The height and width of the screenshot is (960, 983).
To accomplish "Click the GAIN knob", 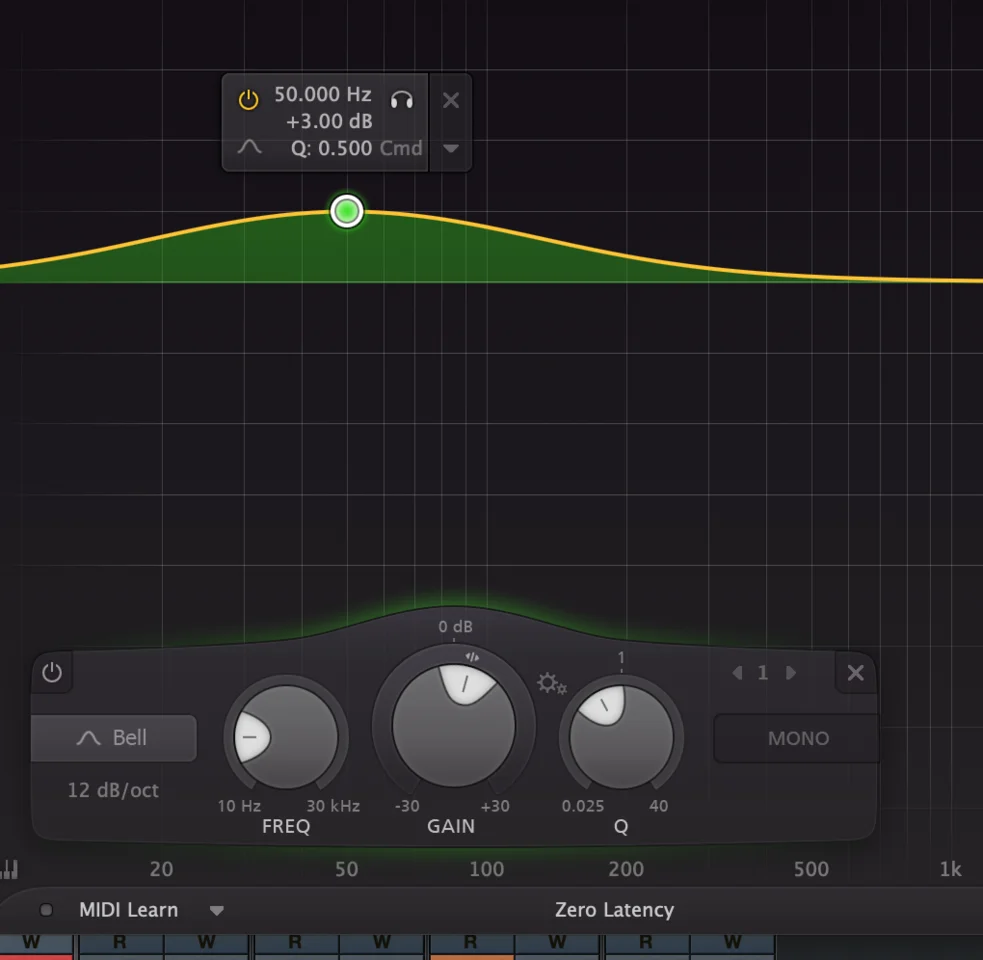I will pos(453,725).
